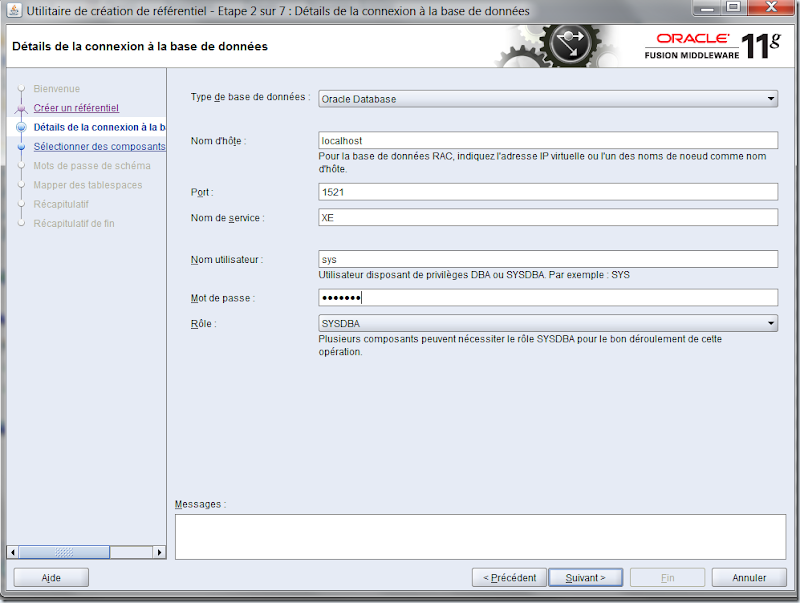Viewport: 800px width, 603px height.
Task: Click the Bienvenue step
Action: (x=57, y=89)
